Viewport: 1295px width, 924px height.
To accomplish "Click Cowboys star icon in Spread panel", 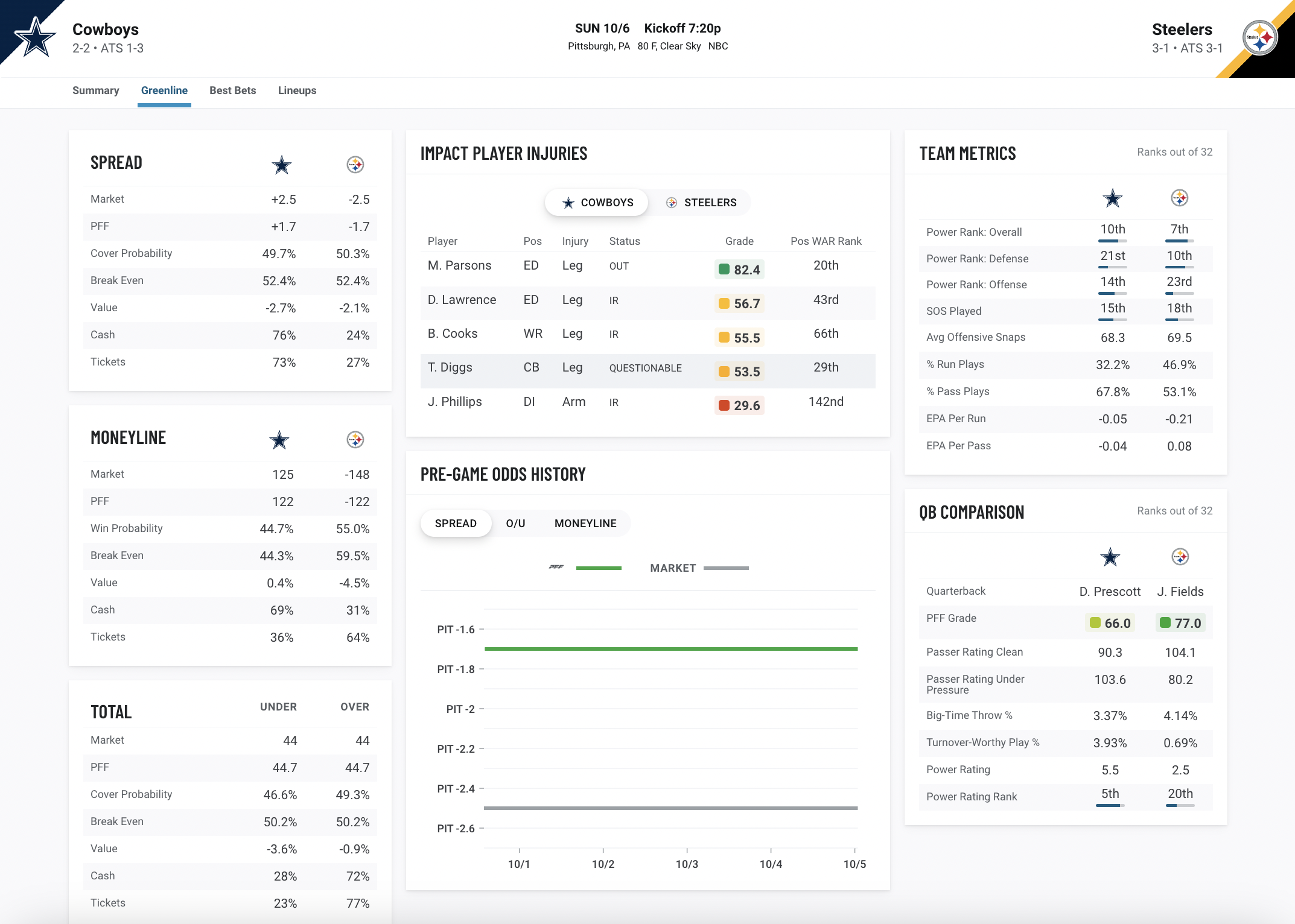I will coord(281,165).
